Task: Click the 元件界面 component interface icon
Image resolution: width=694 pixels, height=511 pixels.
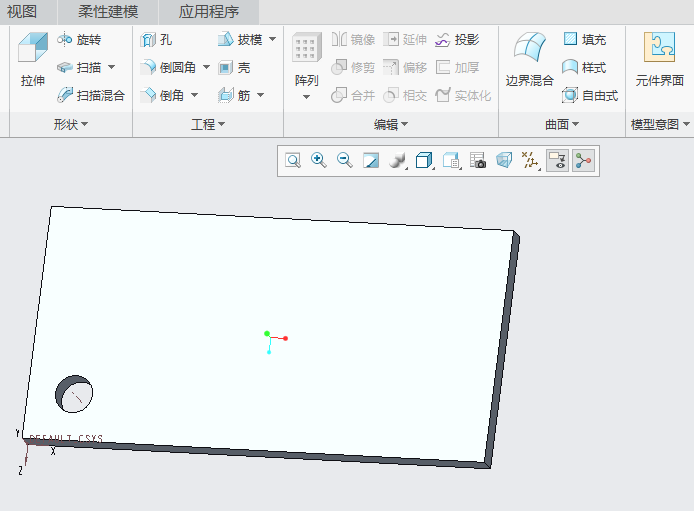Action: click(x=659, y=61)
